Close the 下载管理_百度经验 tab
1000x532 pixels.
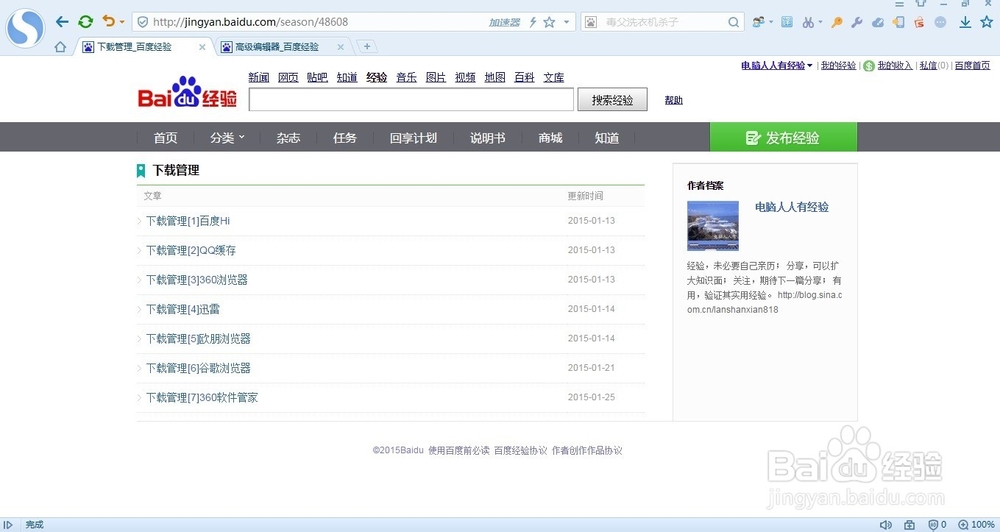coord(202,47)
